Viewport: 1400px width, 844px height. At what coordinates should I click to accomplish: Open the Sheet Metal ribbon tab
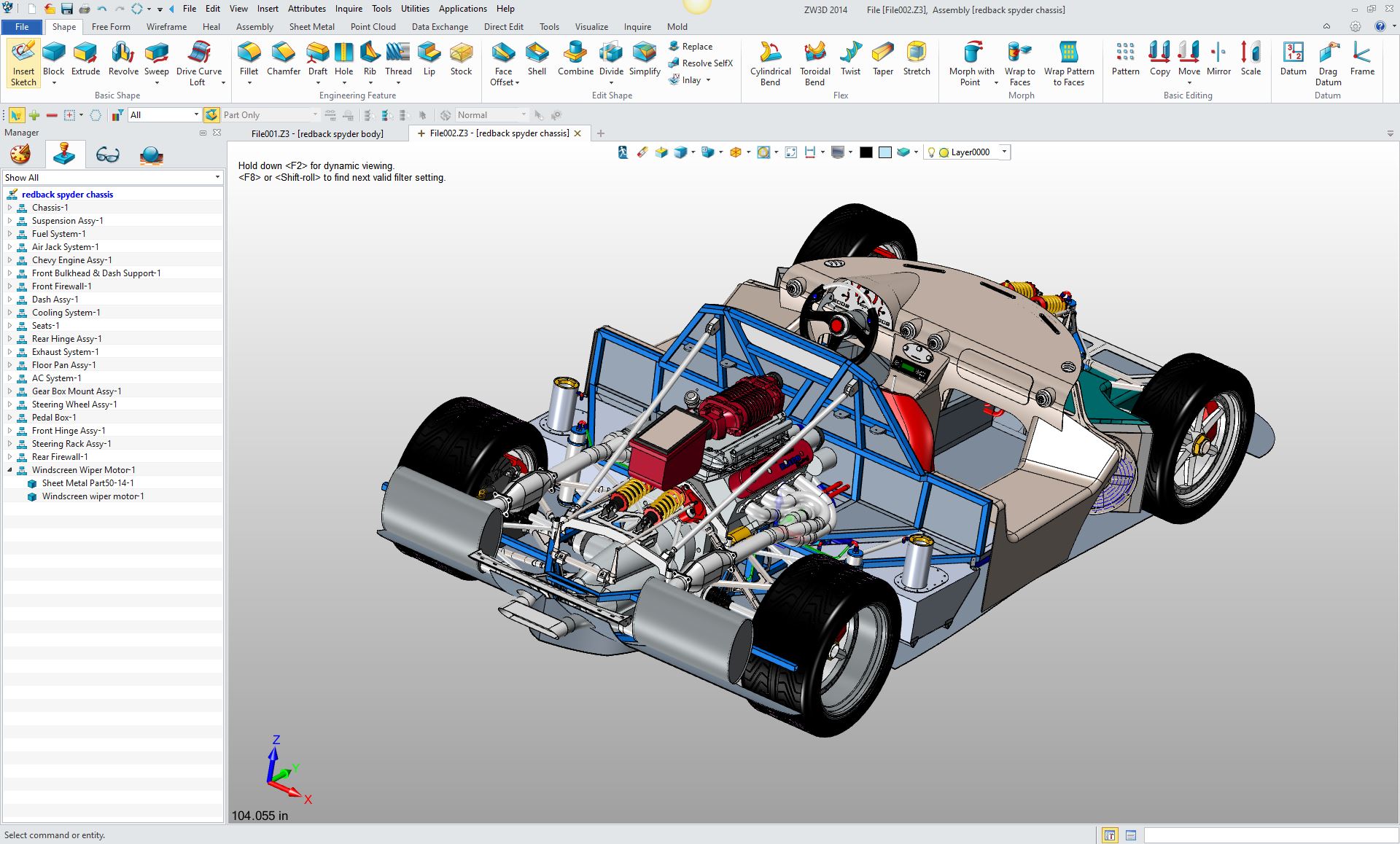[x=311, y=27]
